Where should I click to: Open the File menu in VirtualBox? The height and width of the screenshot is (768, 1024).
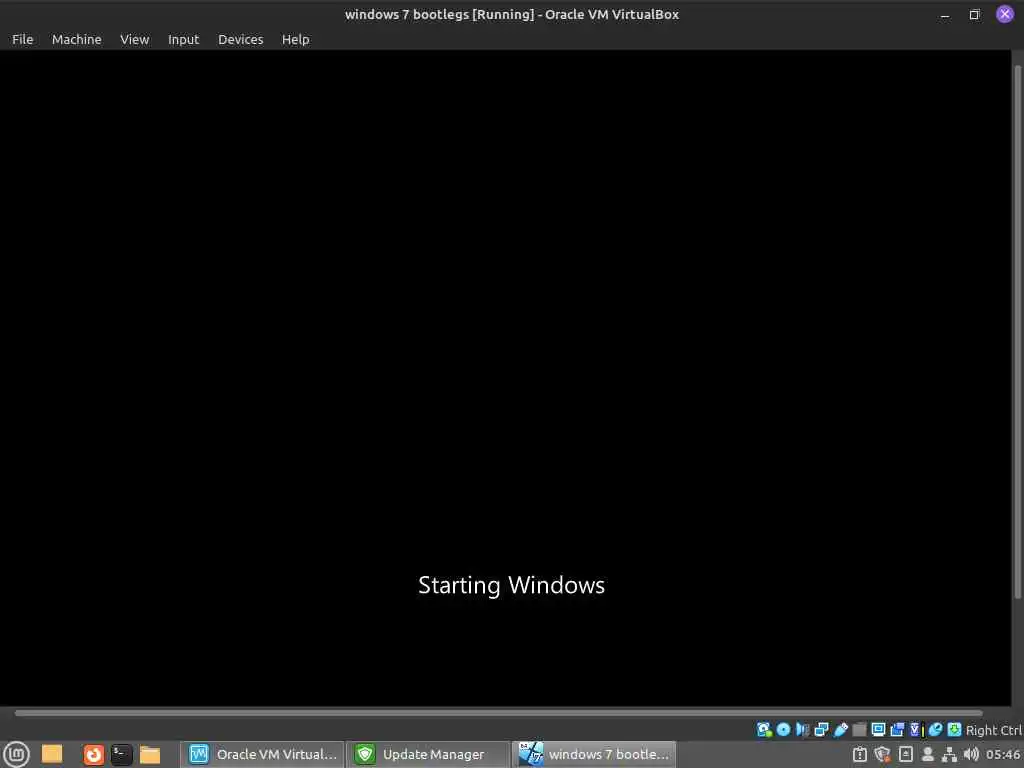click(22, 39)
